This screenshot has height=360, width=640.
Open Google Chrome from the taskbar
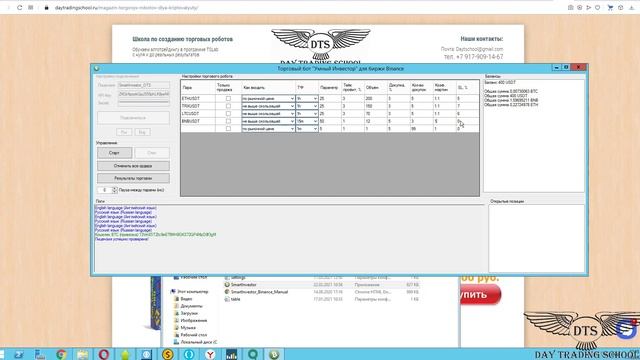pyautogui.click(x=61, y=354)
